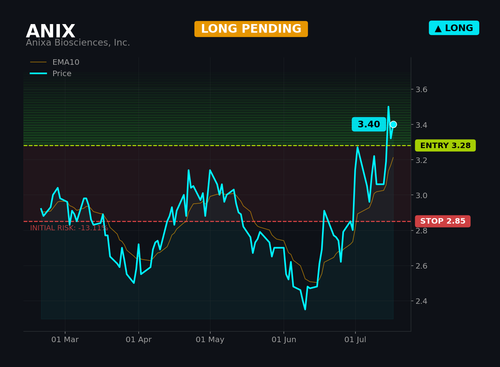Click the INITIAL RISK -13.11% label
The image size is (500, 367).
69,228
